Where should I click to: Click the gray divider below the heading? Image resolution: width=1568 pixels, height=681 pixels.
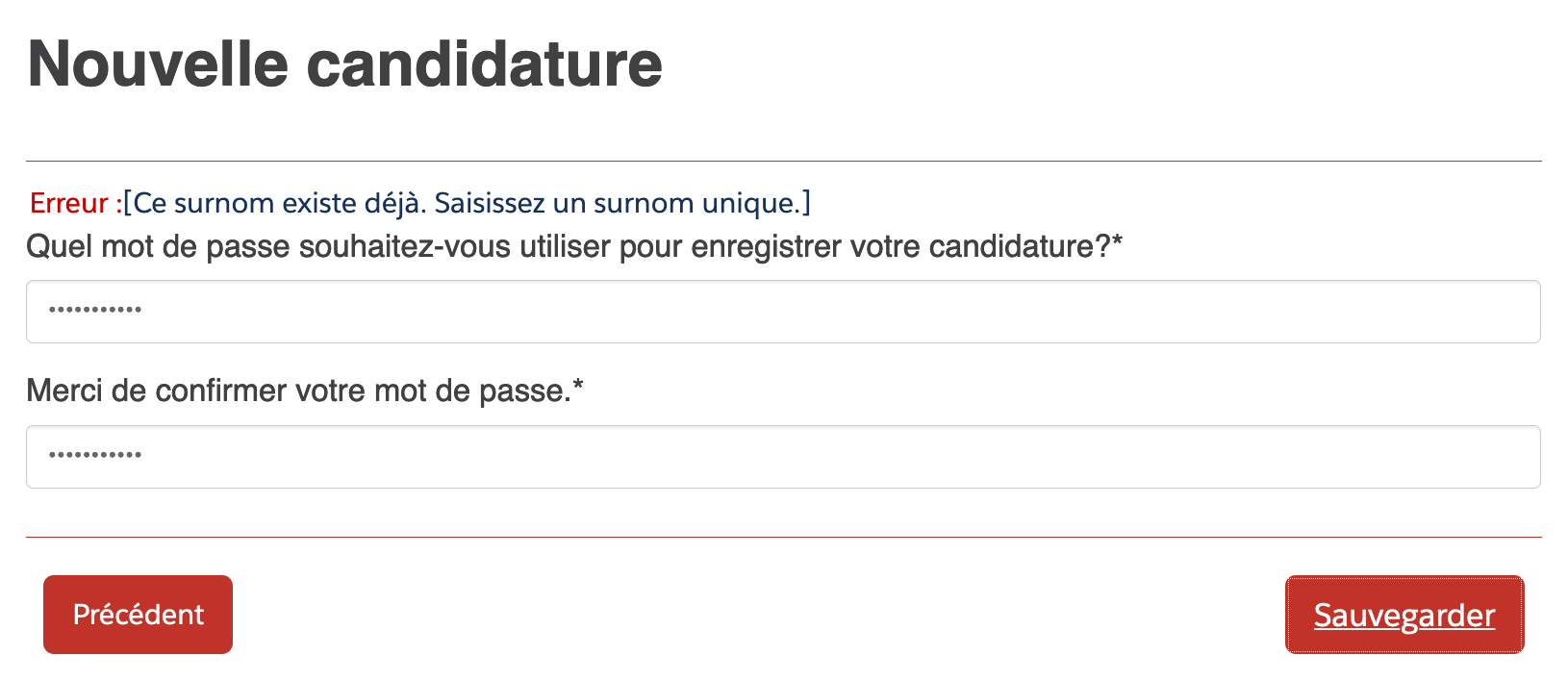(782, 161)
